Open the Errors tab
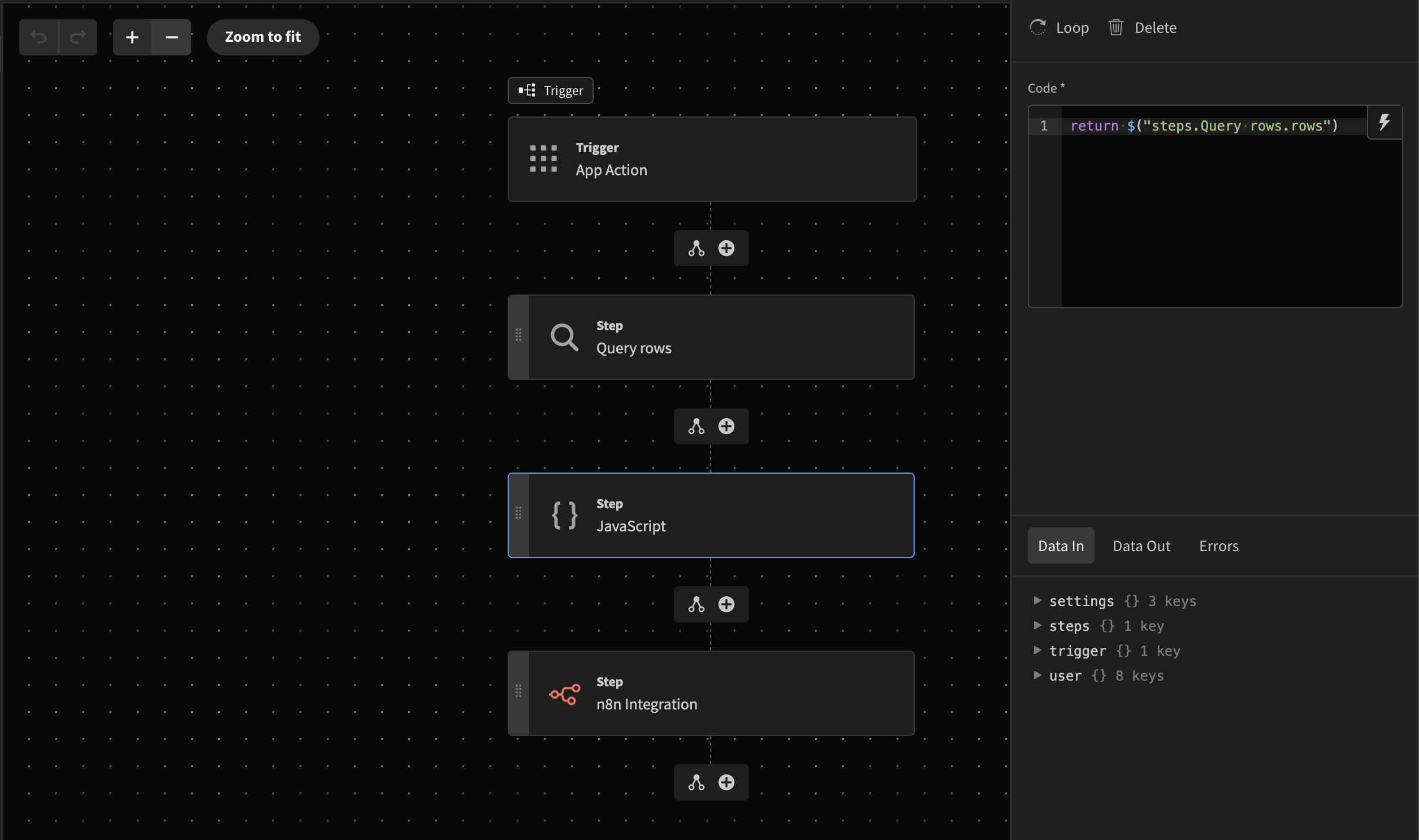Screen dimensions: 1419x840 [x=1218, y=545]
